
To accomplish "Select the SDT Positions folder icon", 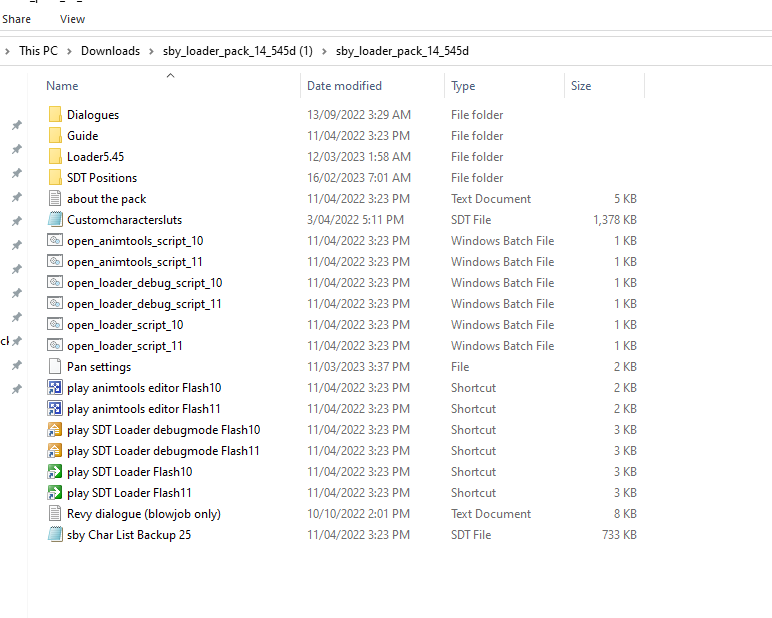I will pos(55,178).
